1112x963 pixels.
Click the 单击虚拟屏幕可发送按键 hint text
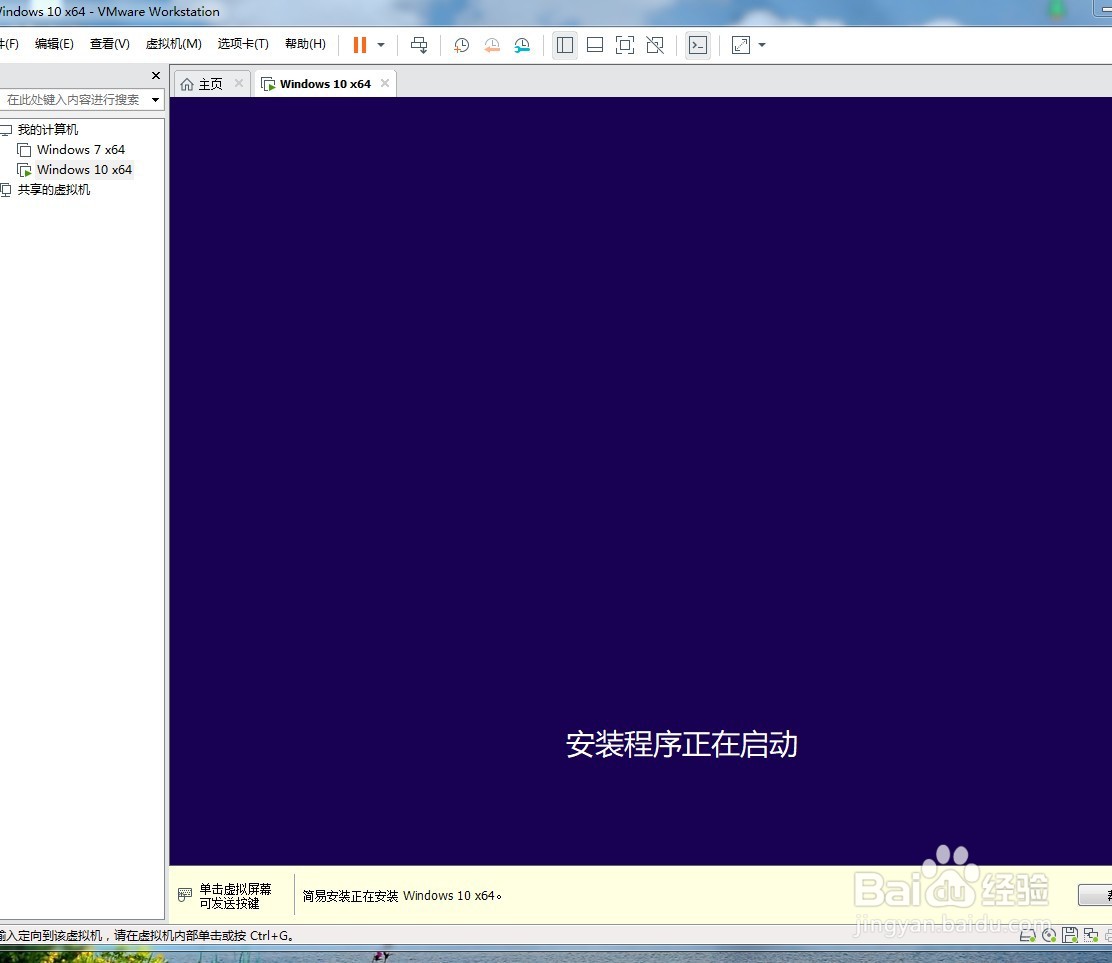235,896
